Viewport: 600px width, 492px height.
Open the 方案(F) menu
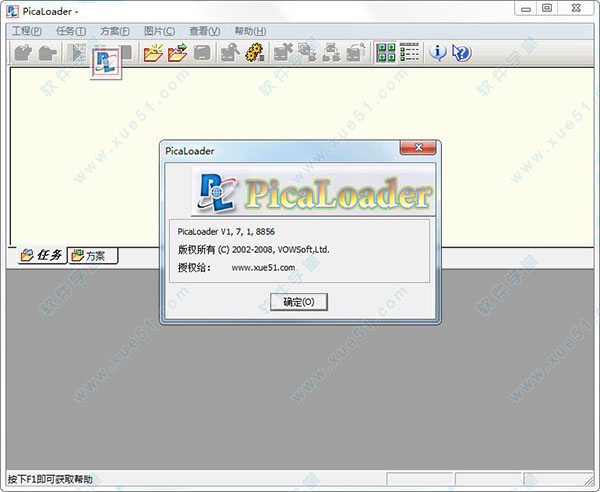[115, 31]
